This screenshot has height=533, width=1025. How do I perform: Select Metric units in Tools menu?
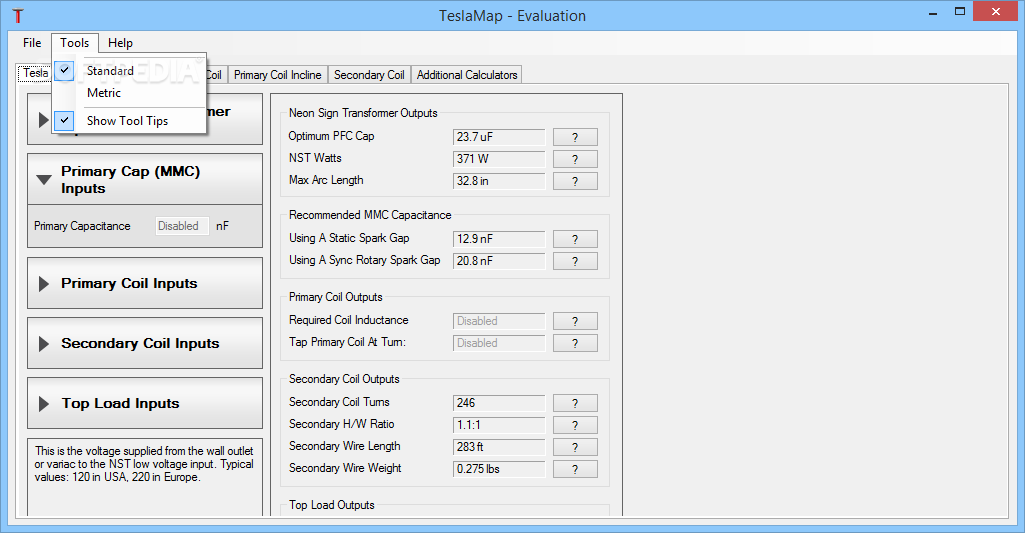(129, 93)
